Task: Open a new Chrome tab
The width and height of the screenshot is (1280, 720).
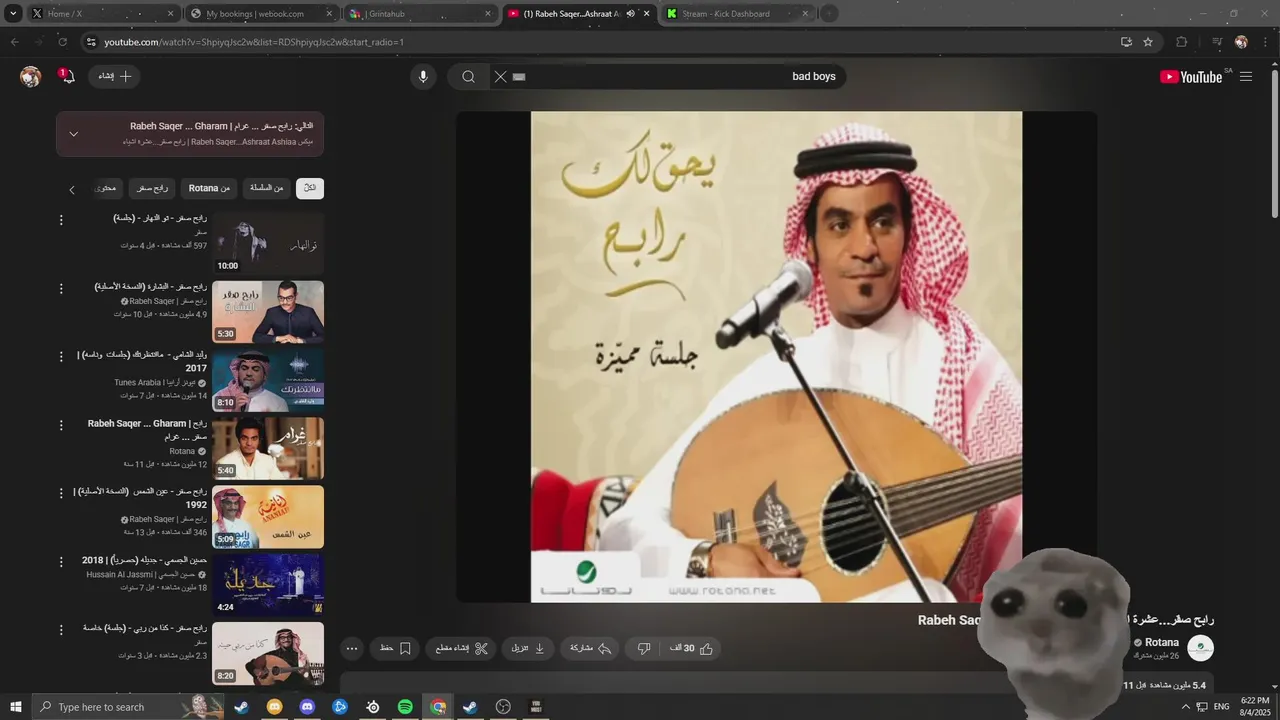Action: click(829, 14)
